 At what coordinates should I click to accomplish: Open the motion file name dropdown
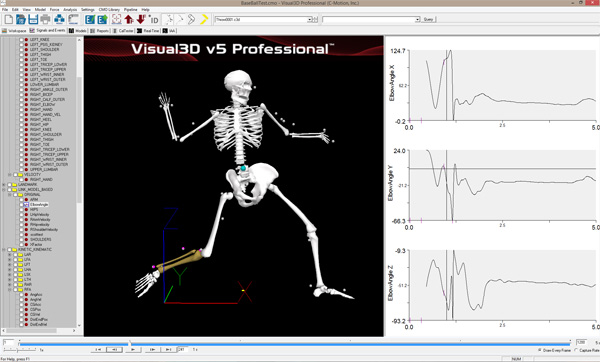[x=310, y=19]
